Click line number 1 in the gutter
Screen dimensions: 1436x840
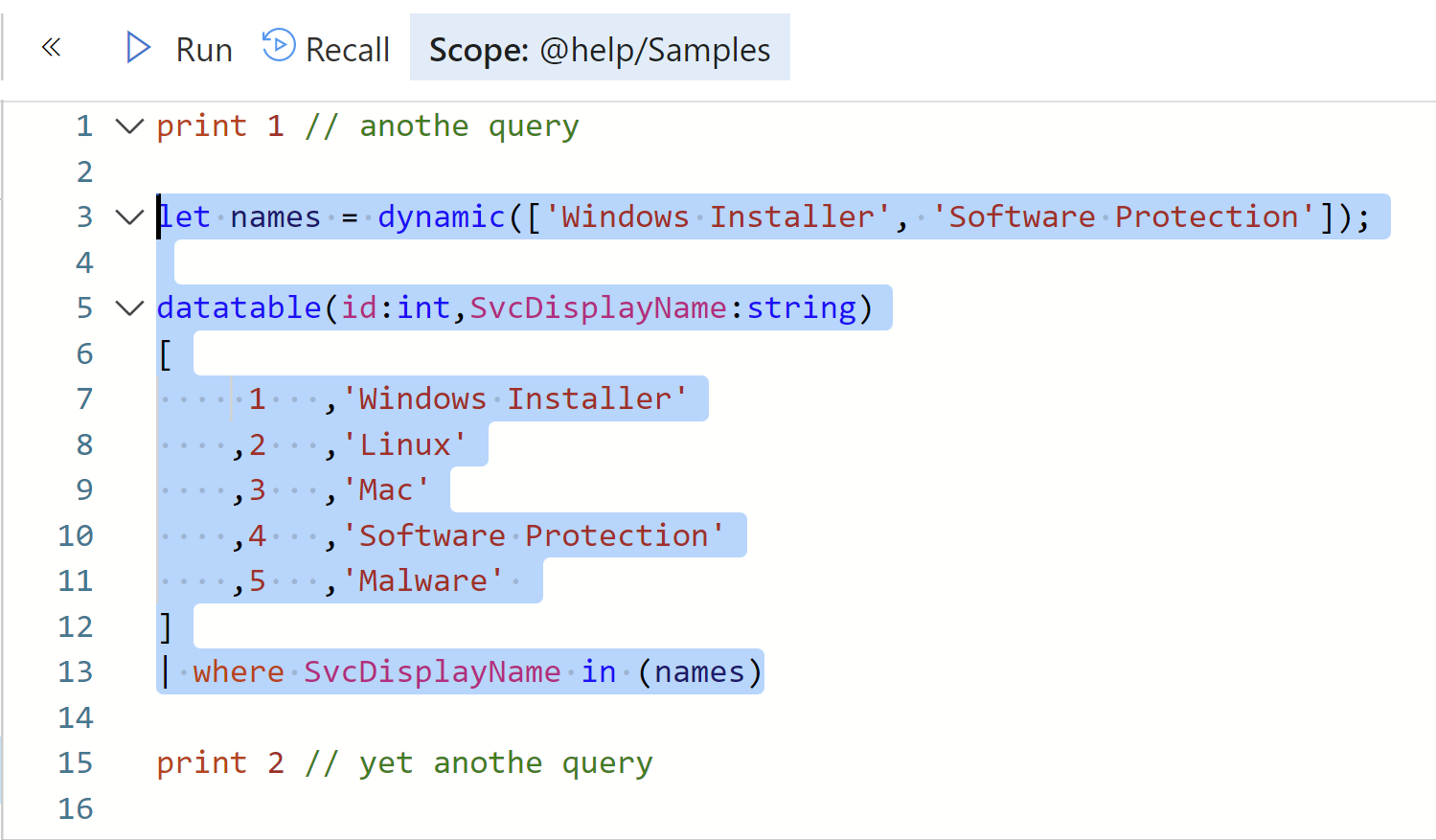coord(84,125)
